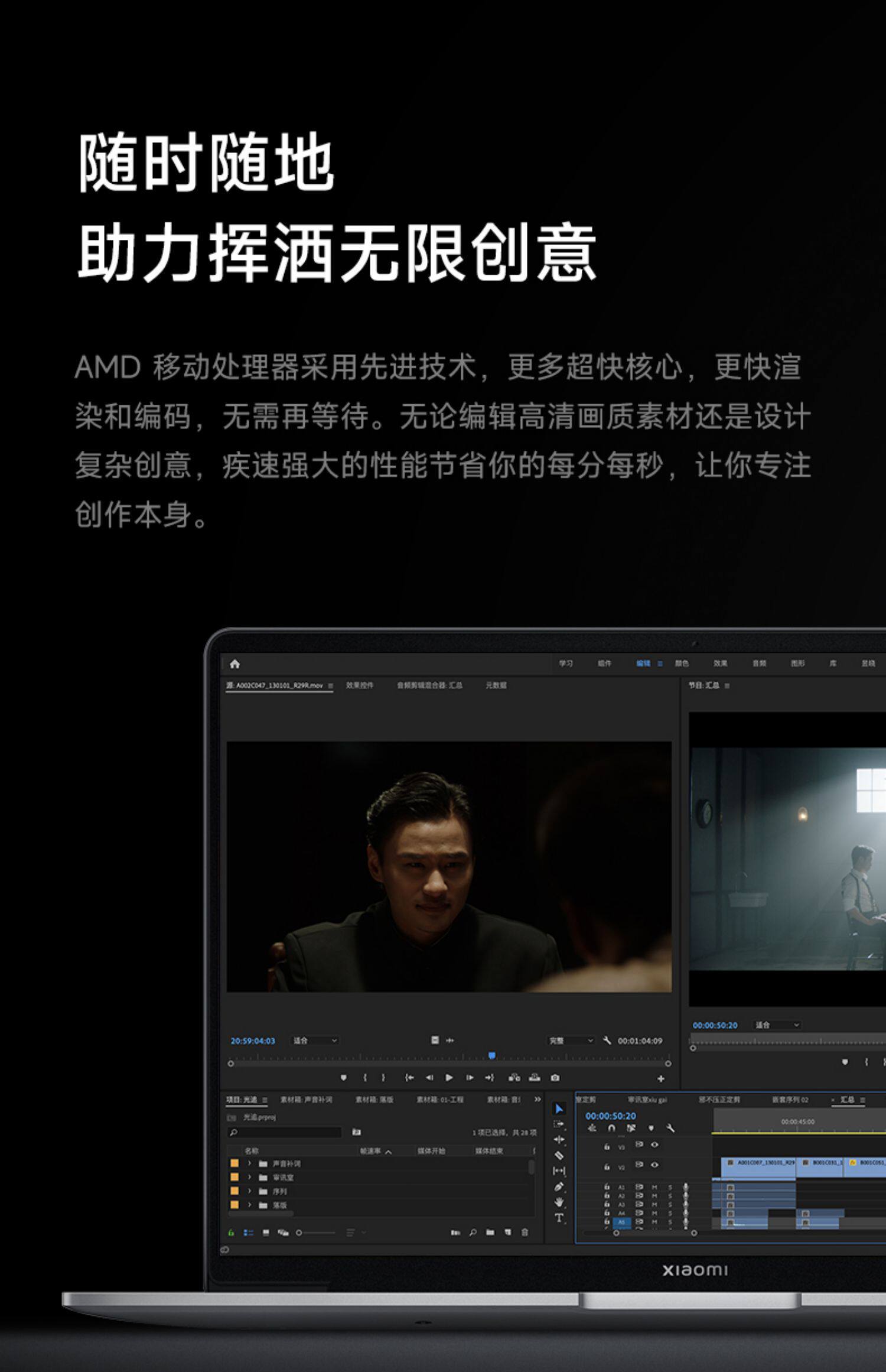Screen dimensions: 886x1372
Task: Switch to 音频剪辑混合器 tab
Action: 429,685
